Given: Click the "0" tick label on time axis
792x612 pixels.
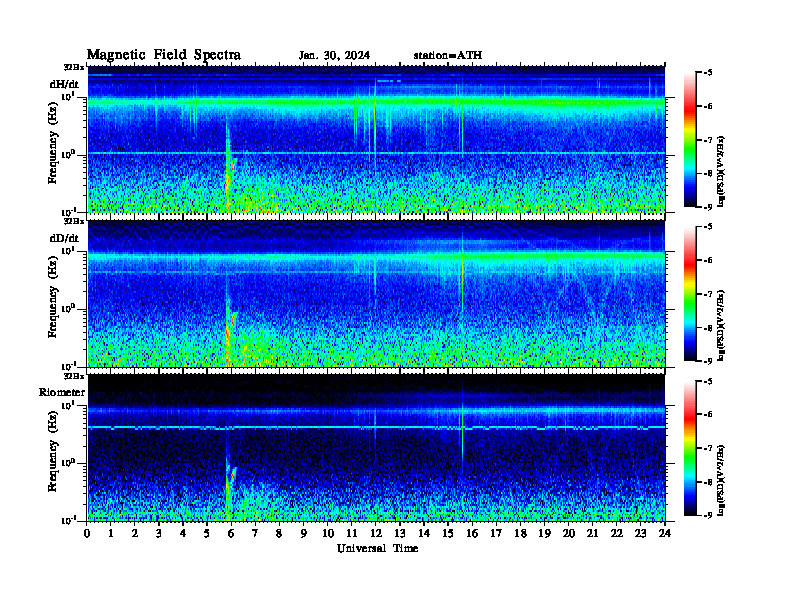Looking at the screenshot, I should (87, 534).
